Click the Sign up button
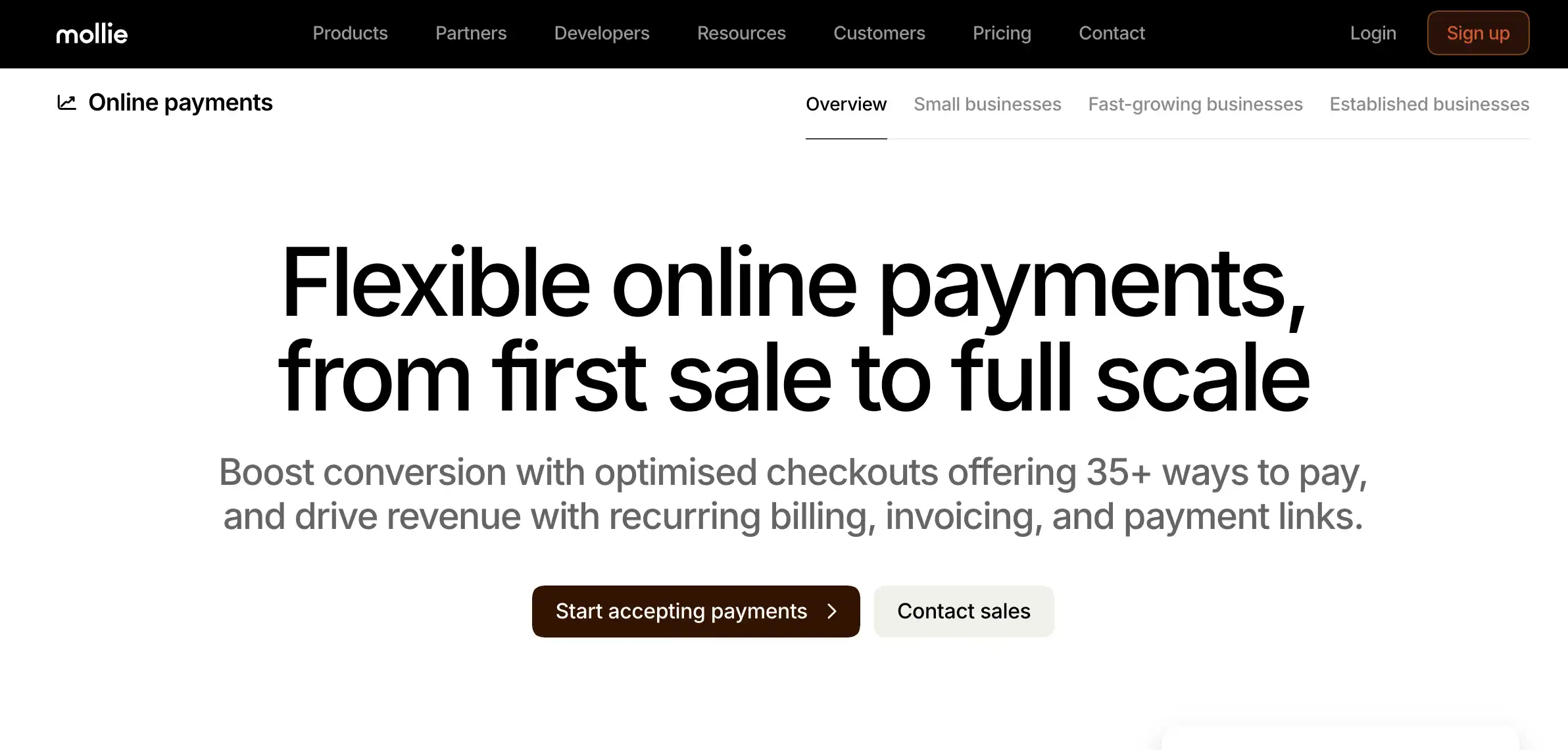Viewport: 1568px width, 750px height. pos(1478,33)
